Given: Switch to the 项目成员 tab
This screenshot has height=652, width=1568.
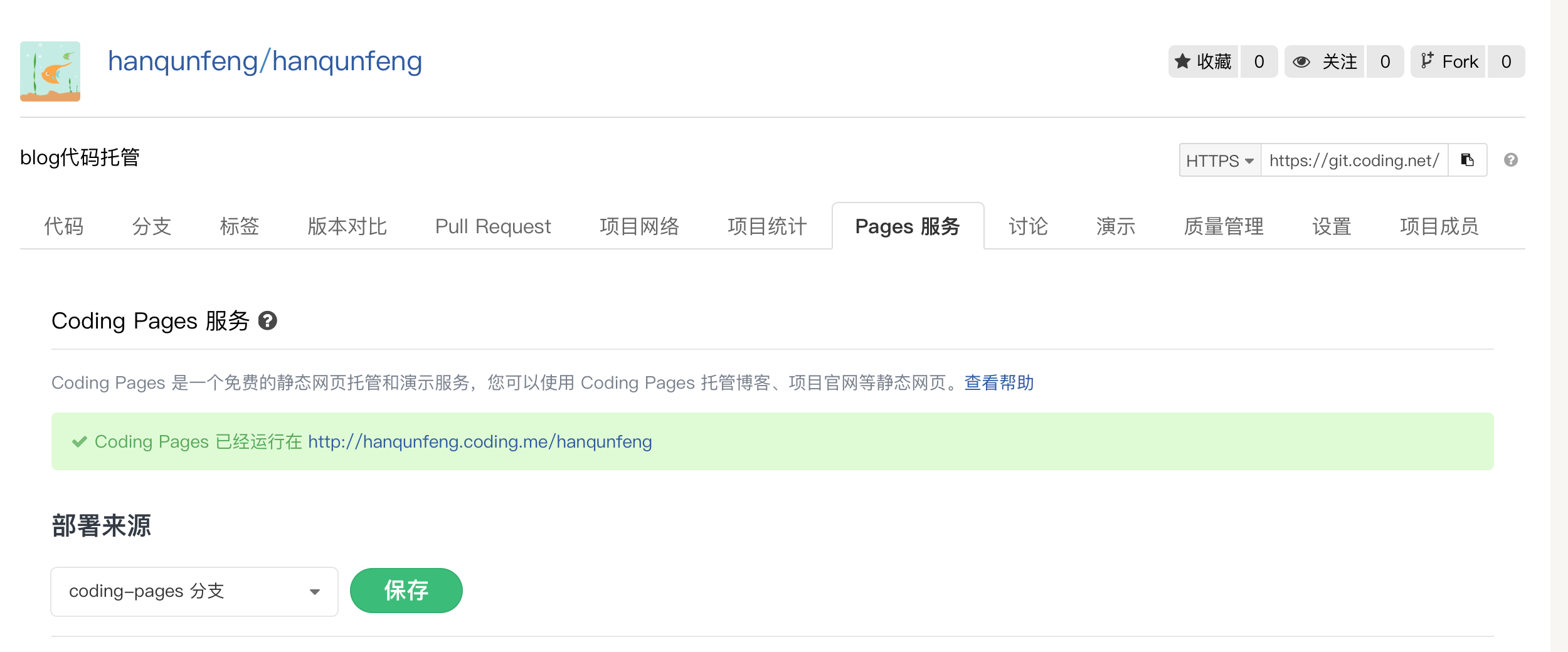Looking at the screenshot, I should (x=1439, y=226).
